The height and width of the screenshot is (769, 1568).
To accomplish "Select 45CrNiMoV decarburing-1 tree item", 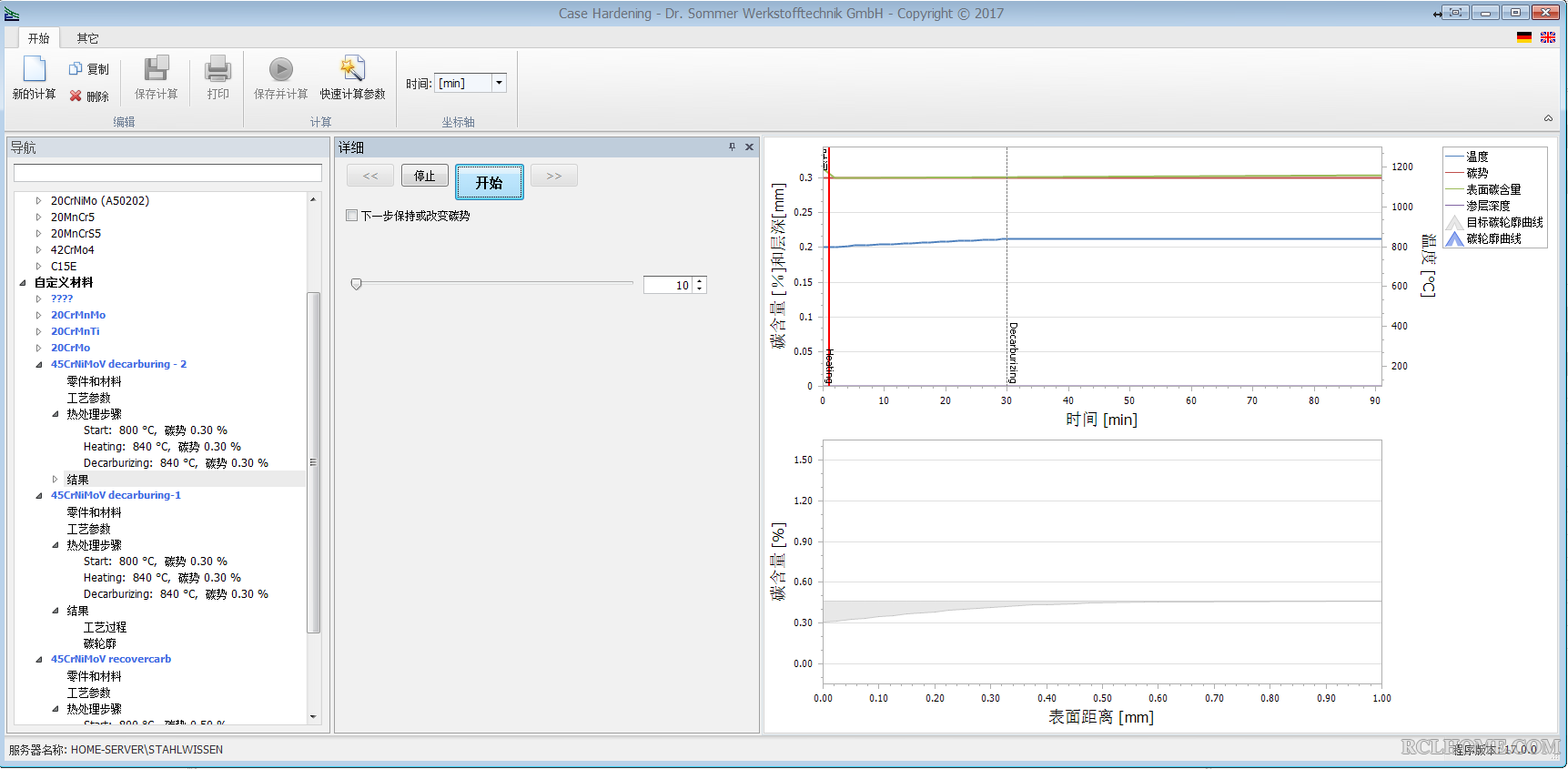I will click(x=116, y=495).
